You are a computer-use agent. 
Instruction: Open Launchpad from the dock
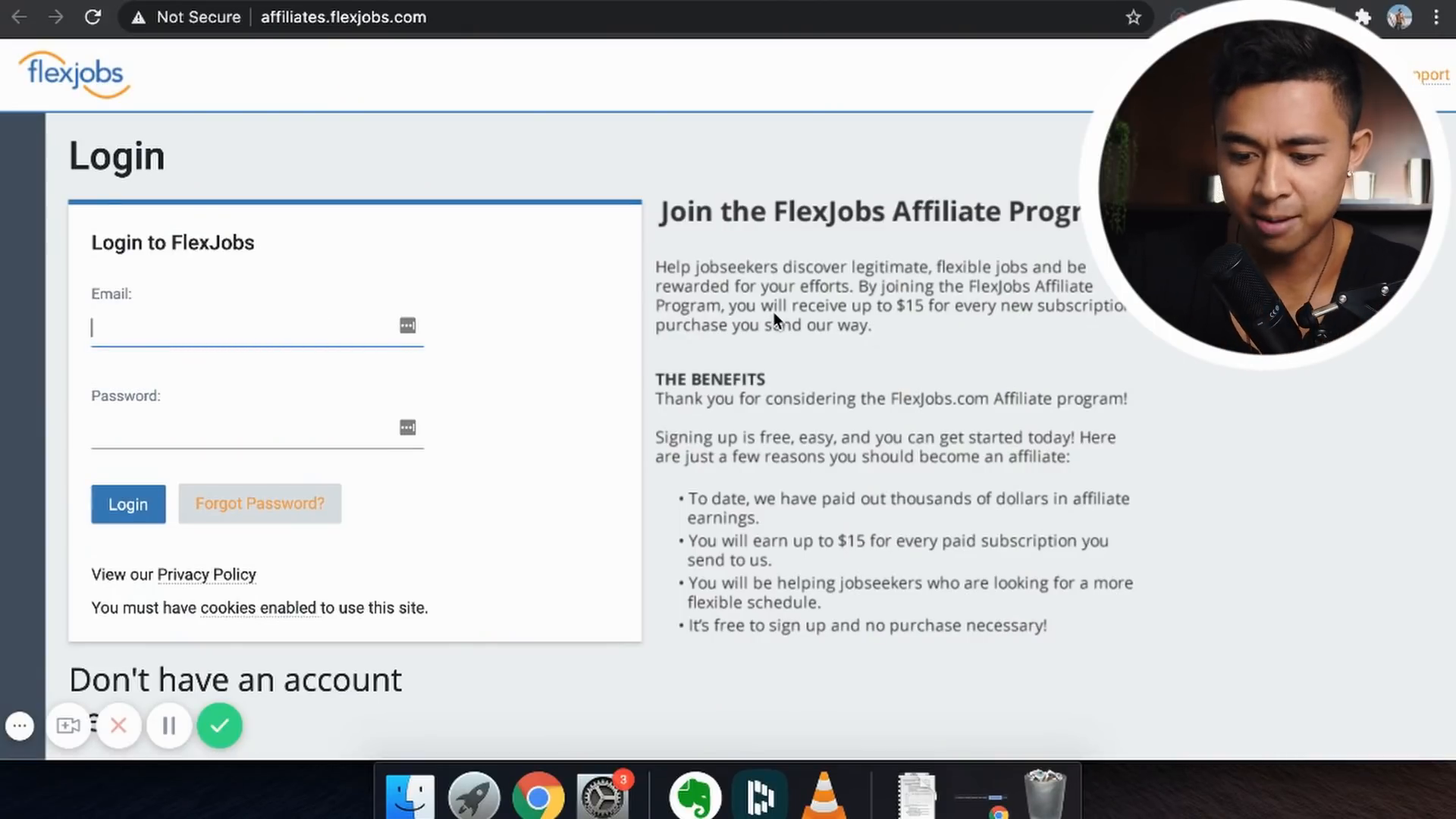[474, 796]
